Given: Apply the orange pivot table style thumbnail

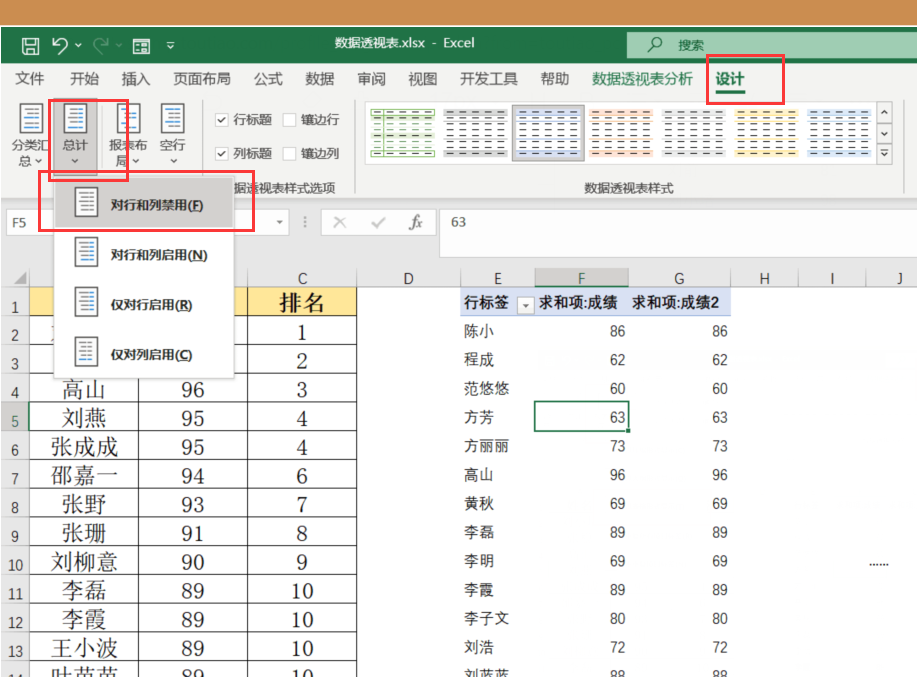Looking at the screenshot, I should (x=620, y=133).
